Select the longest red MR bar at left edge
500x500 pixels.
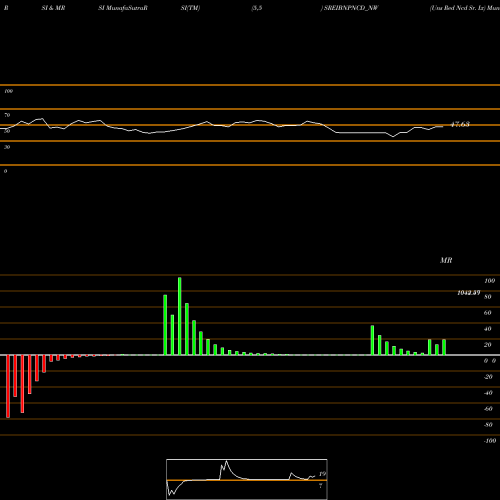click(x=8, y=386)
